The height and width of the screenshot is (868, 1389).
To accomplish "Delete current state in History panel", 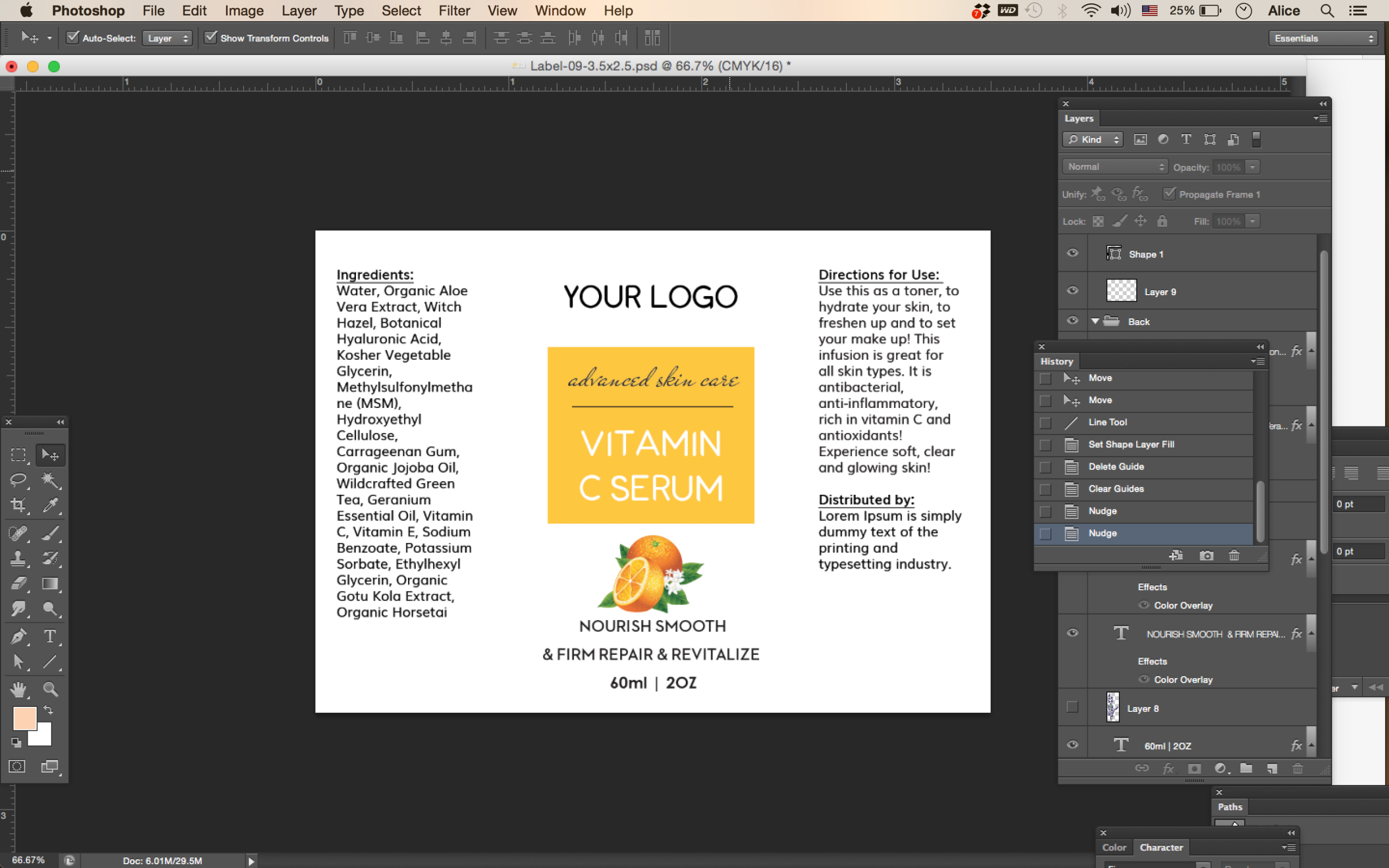I will 1234,555.
